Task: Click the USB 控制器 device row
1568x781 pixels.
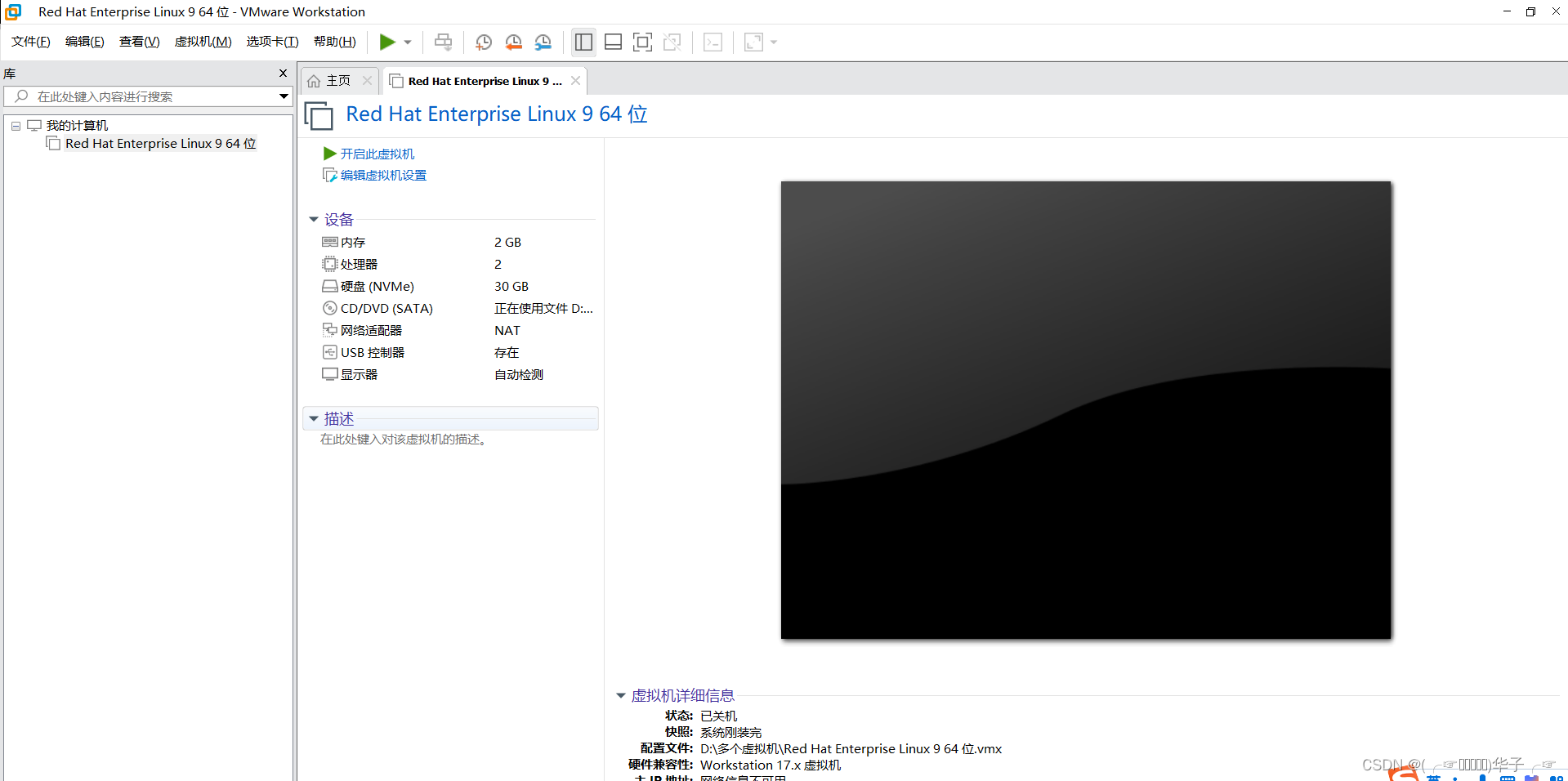Action: click(x=458, y=352)
